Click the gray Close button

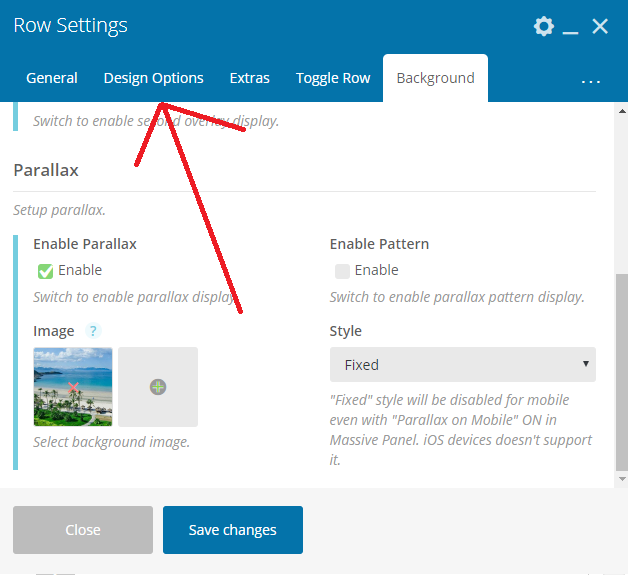point(83,530)
